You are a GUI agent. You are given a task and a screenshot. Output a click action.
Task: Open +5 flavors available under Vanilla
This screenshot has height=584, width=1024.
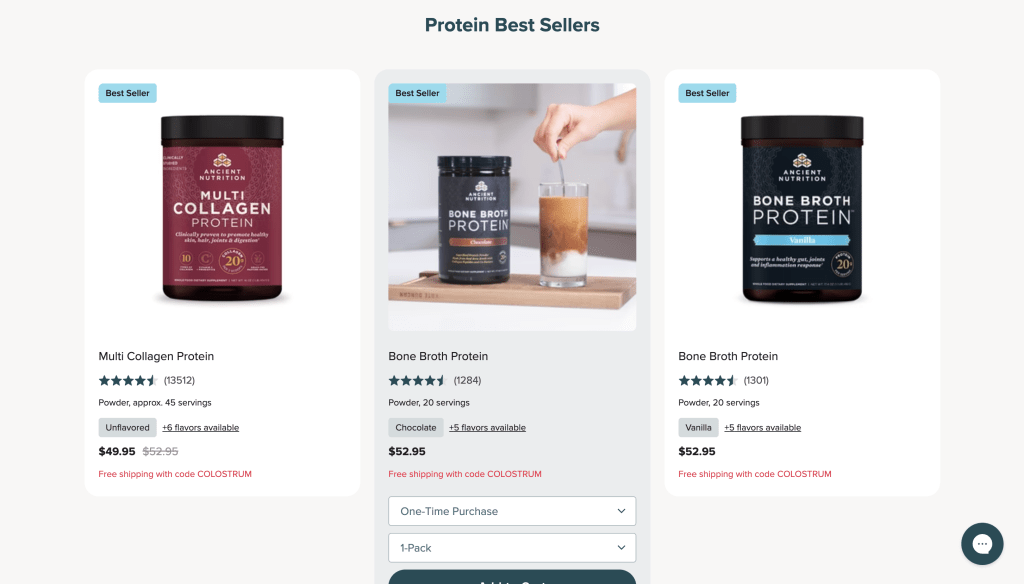point(762,427)
